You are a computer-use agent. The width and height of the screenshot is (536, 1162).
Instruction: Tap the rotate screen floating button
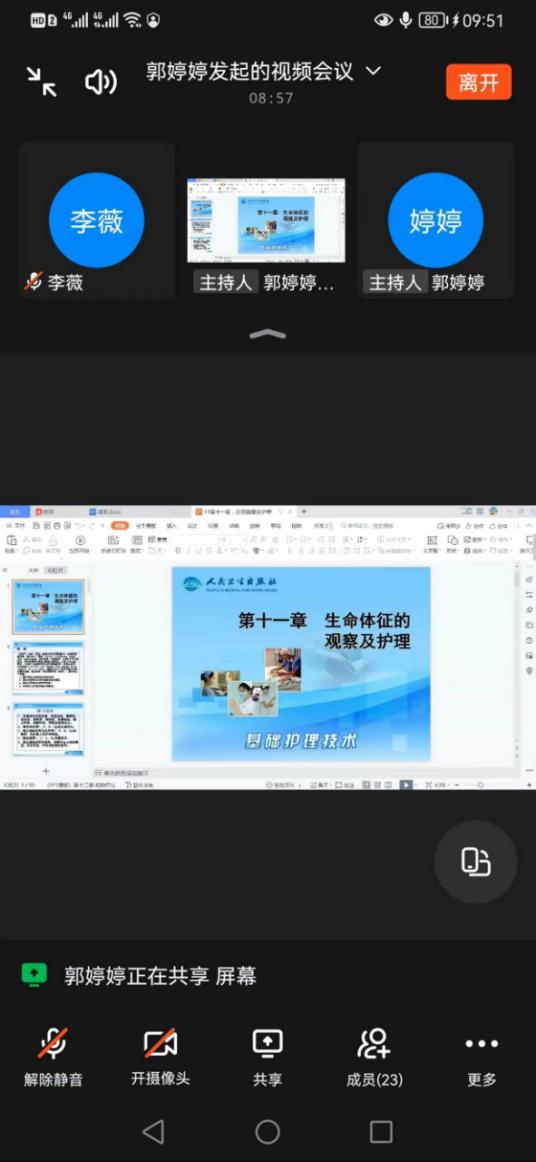(x=475, y=862)
